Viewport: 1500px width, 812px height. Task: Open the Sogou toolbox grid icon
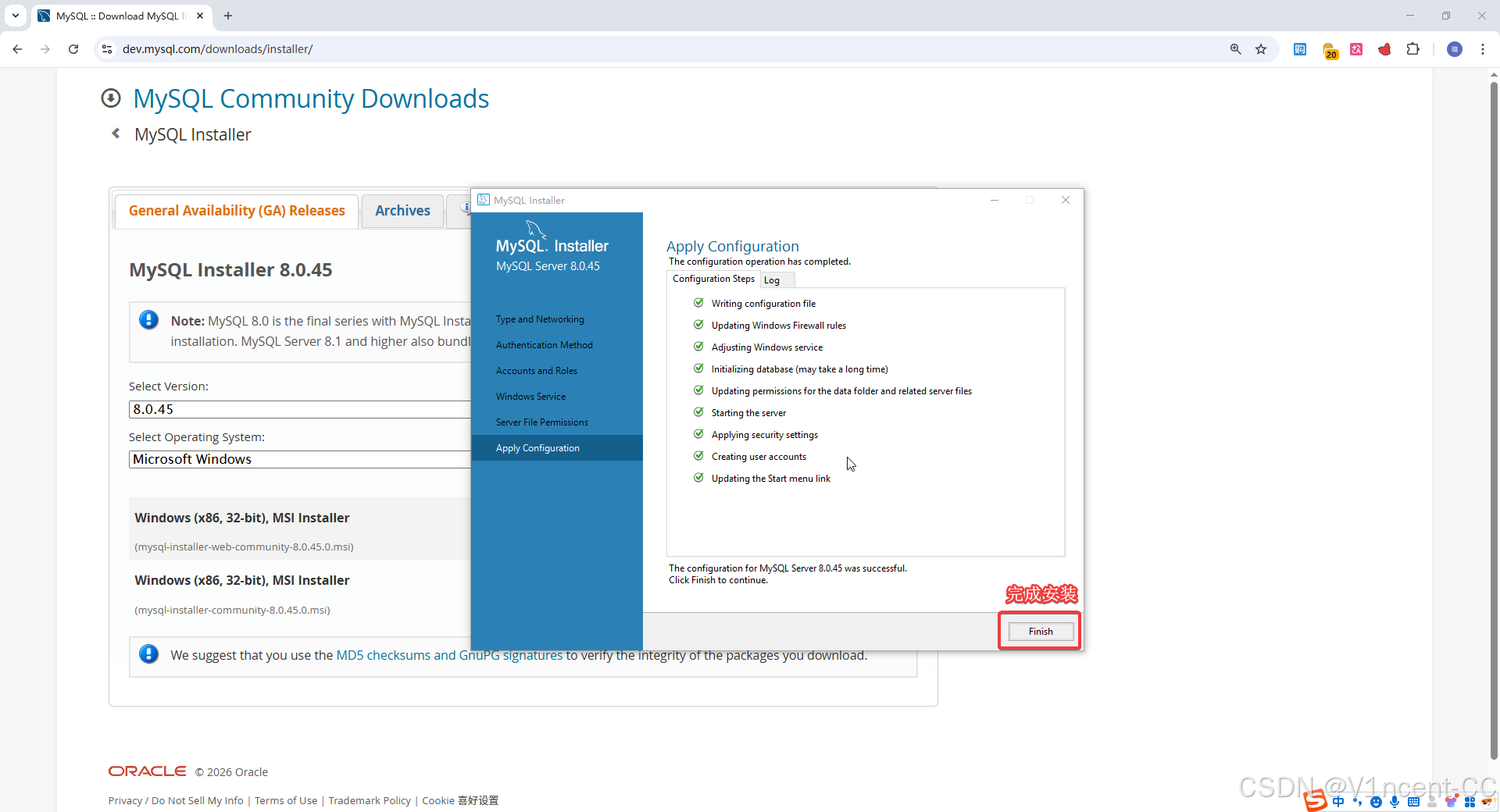pyautogui.click(x=1470, y=802)
